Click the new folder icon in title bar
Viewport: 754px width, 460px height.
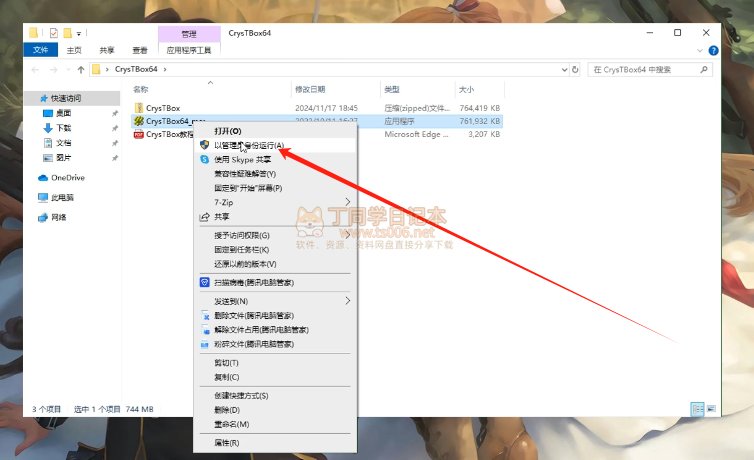[68, 33]
